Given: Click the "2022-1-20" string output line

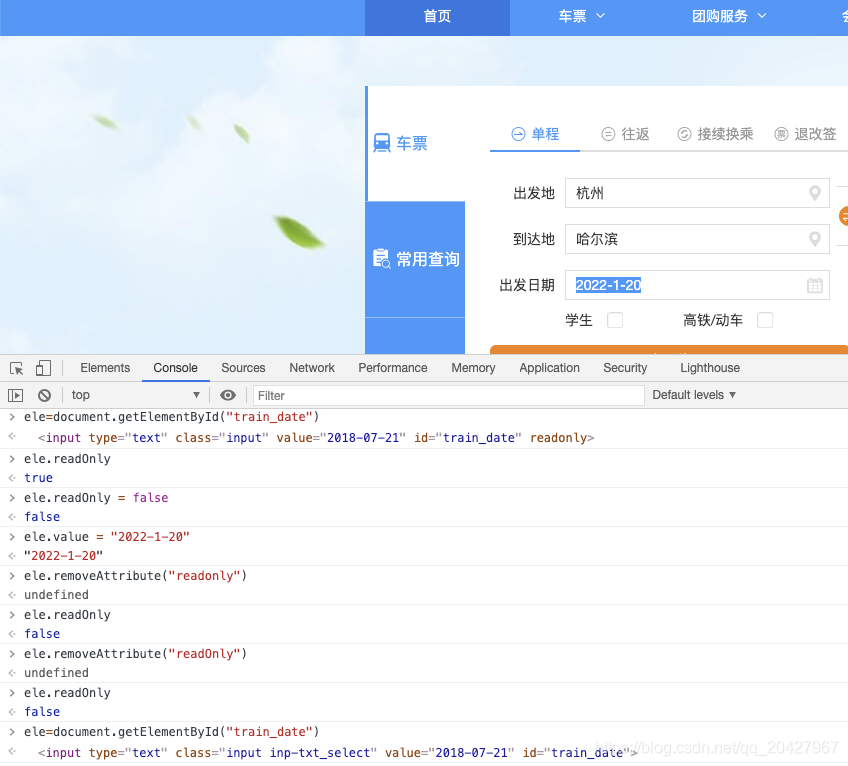Looking at the screenshot, I should click(x=63, y=556).
